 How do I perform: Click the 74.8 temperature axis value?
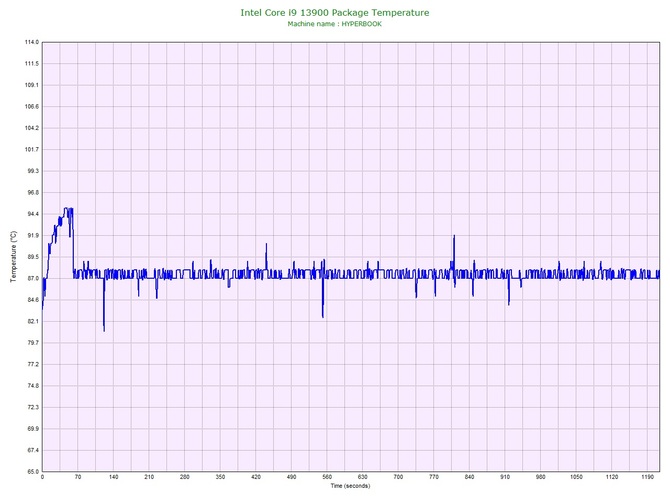tap(32, 386)
